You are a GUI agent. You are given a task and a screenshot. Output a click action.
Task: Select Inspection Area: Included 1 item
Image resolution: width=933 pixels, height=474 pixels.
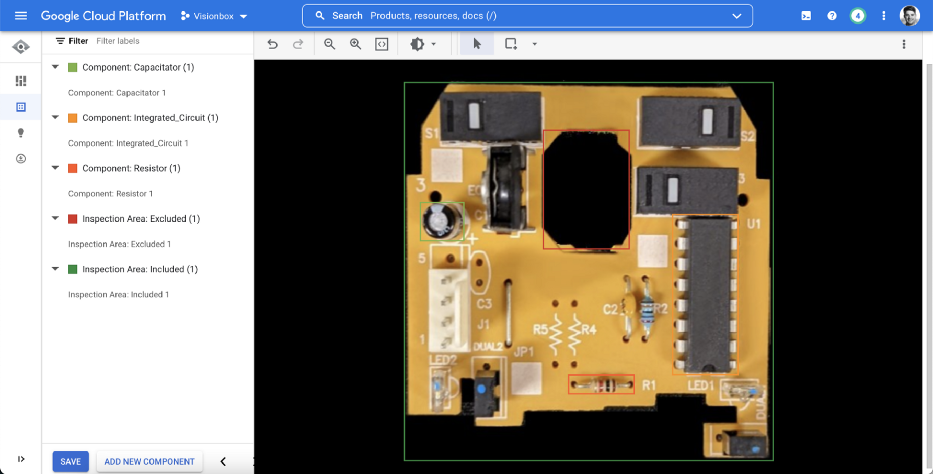[118, 294]
